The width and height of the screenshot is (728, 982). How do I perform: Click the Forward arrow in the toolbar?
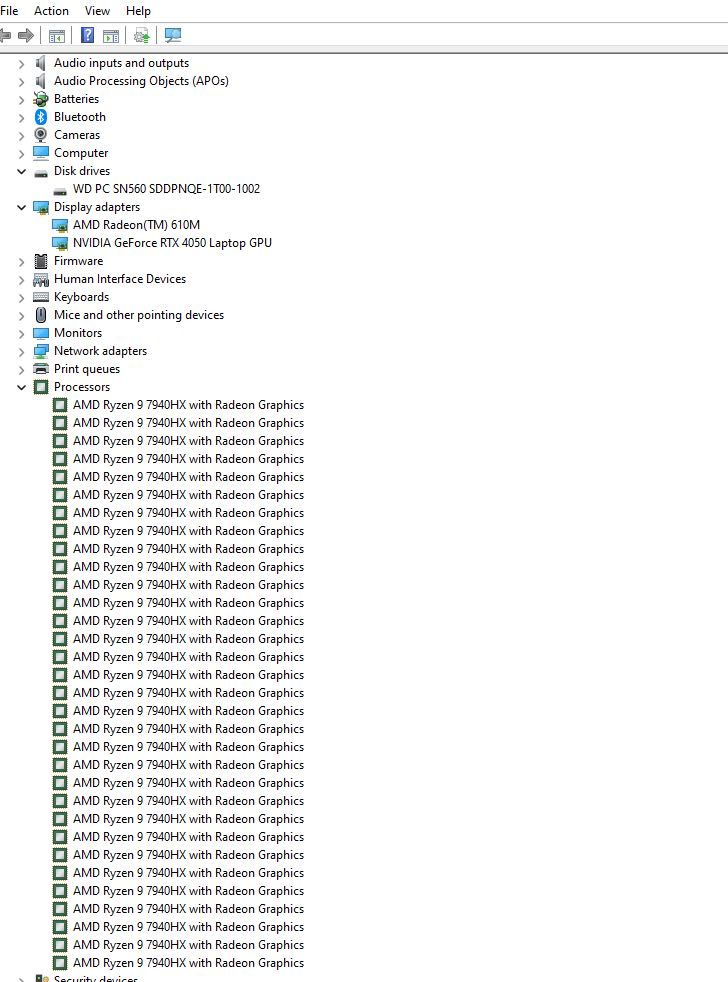(26, 35)
